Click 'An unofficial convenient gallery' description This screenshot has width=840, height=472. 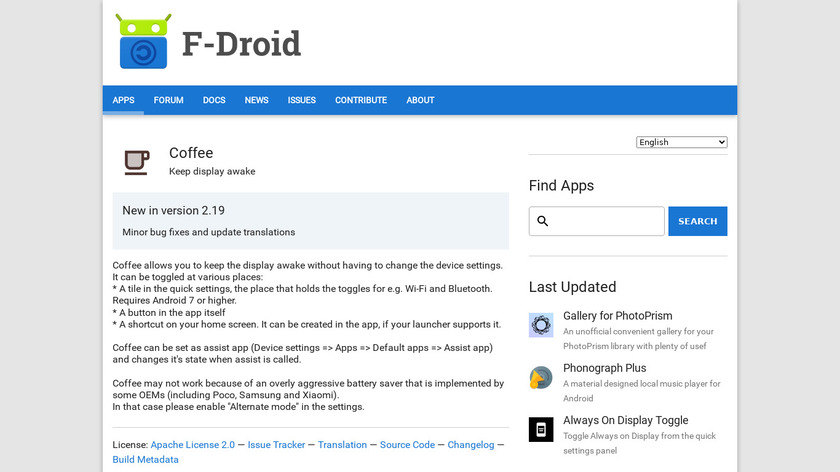639,339
